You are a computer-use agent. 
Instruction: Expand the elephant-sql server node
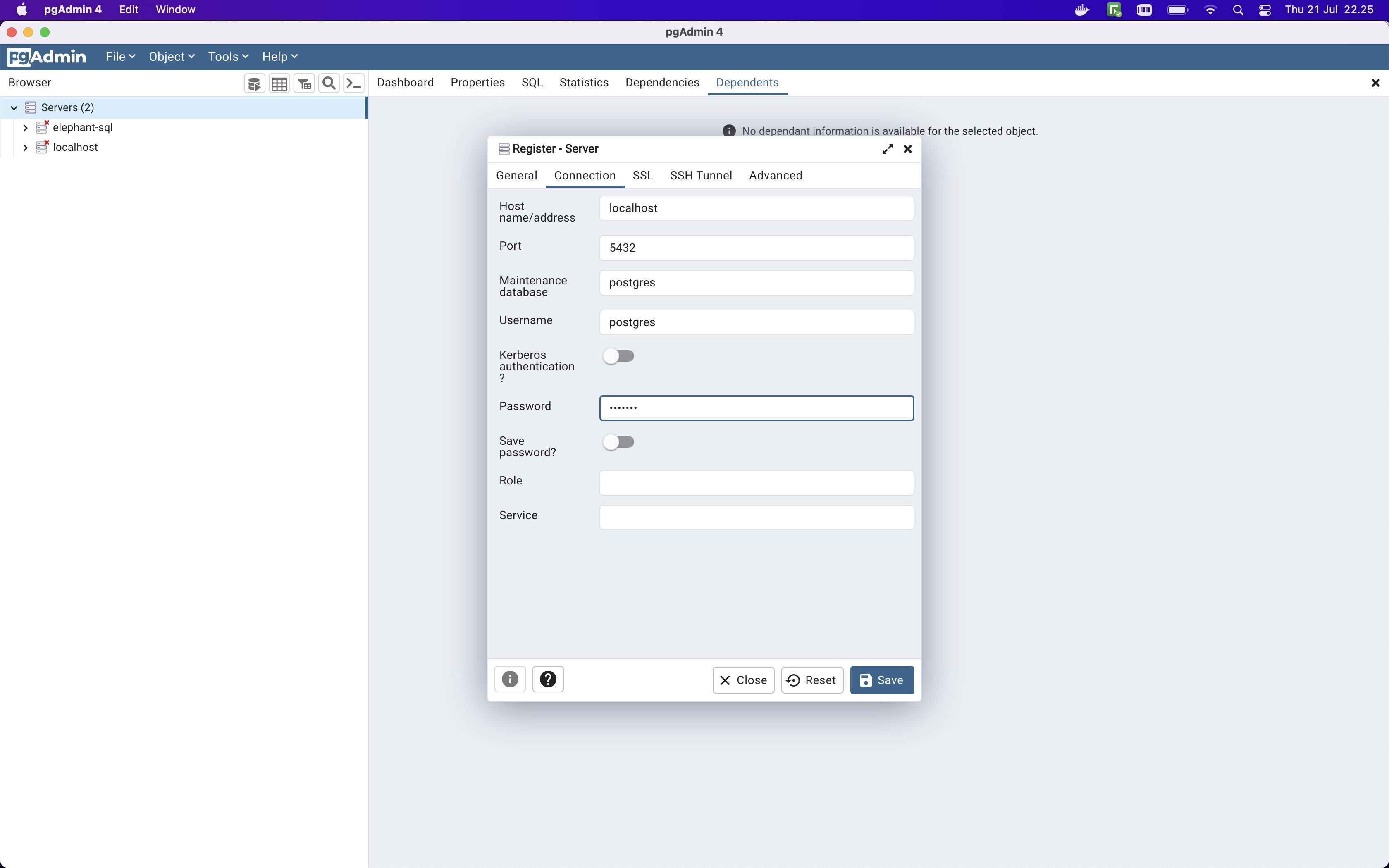[25, 127]
